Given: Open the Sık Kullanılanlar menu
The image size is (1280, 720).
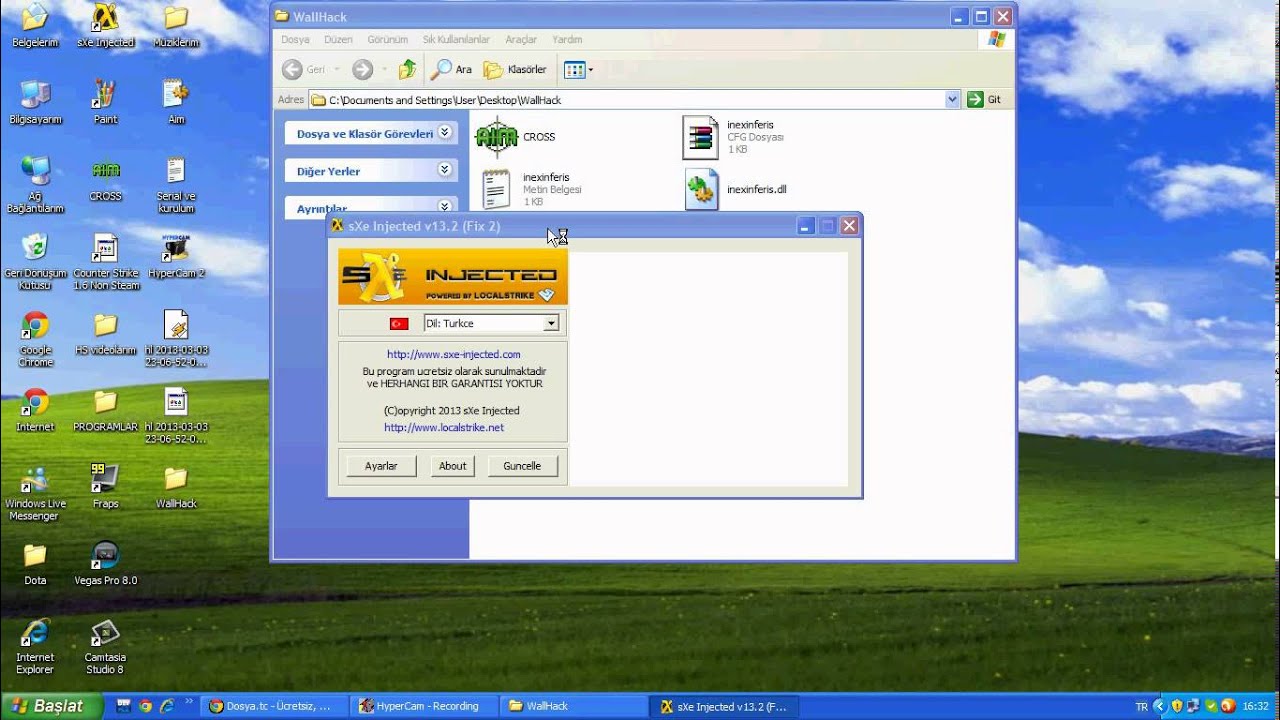Looking at the screenshot, I should point(456,39).
